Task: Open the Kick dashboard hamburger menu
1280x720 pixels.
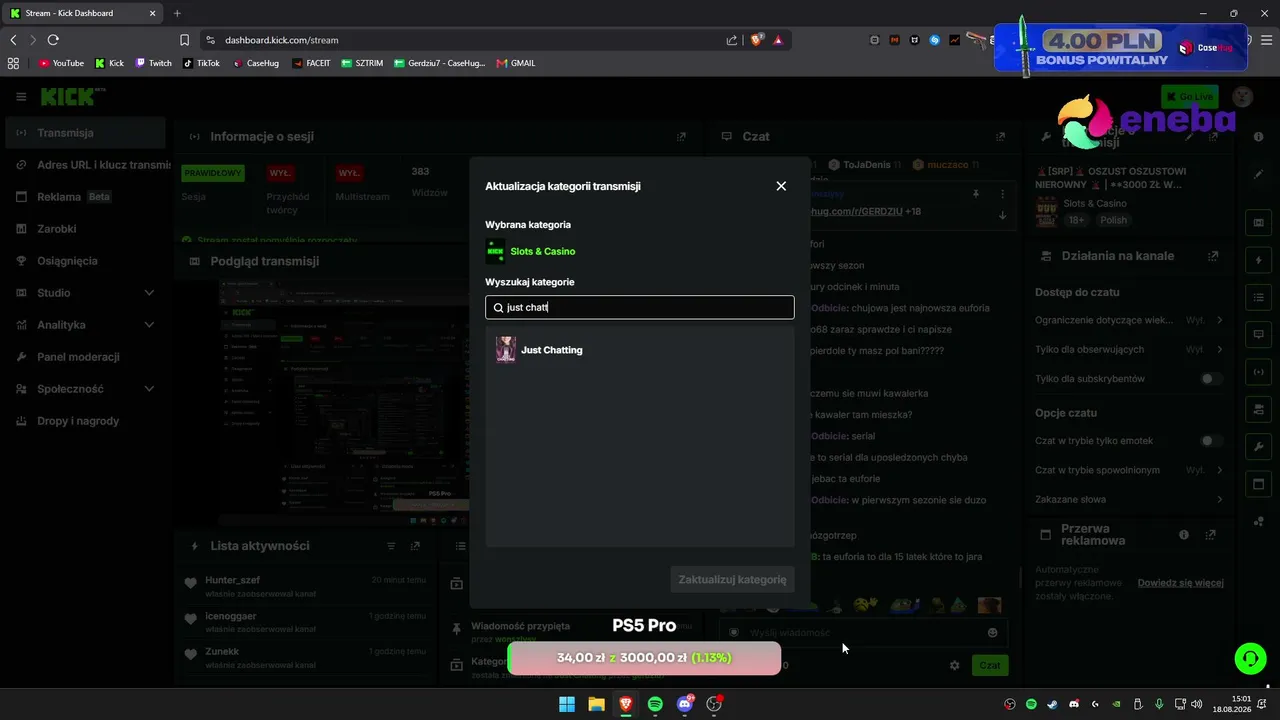Action: (x=21, y=97)
